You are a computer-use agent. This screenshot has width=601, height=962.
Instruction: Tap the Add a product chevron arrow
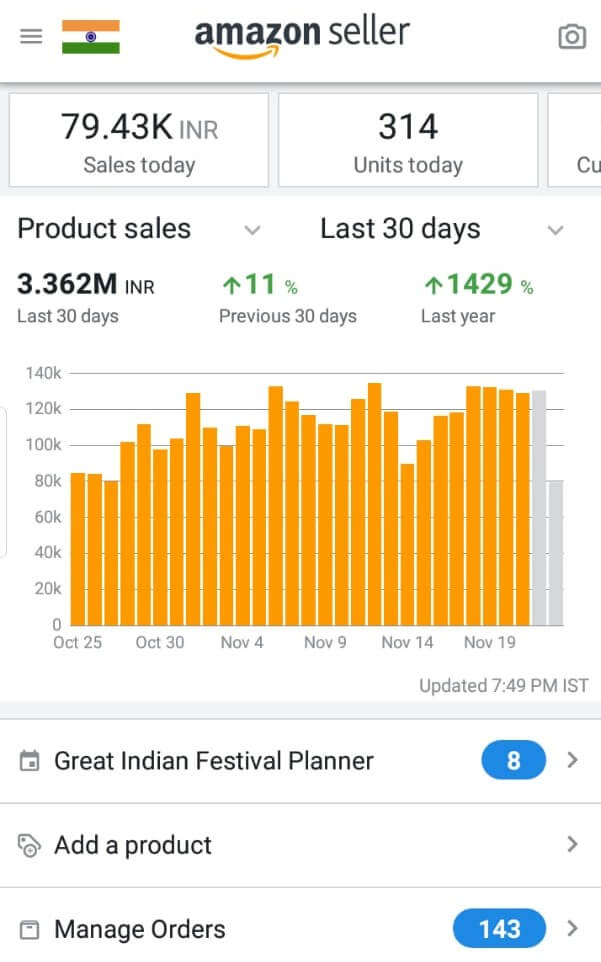pos(572,845)
